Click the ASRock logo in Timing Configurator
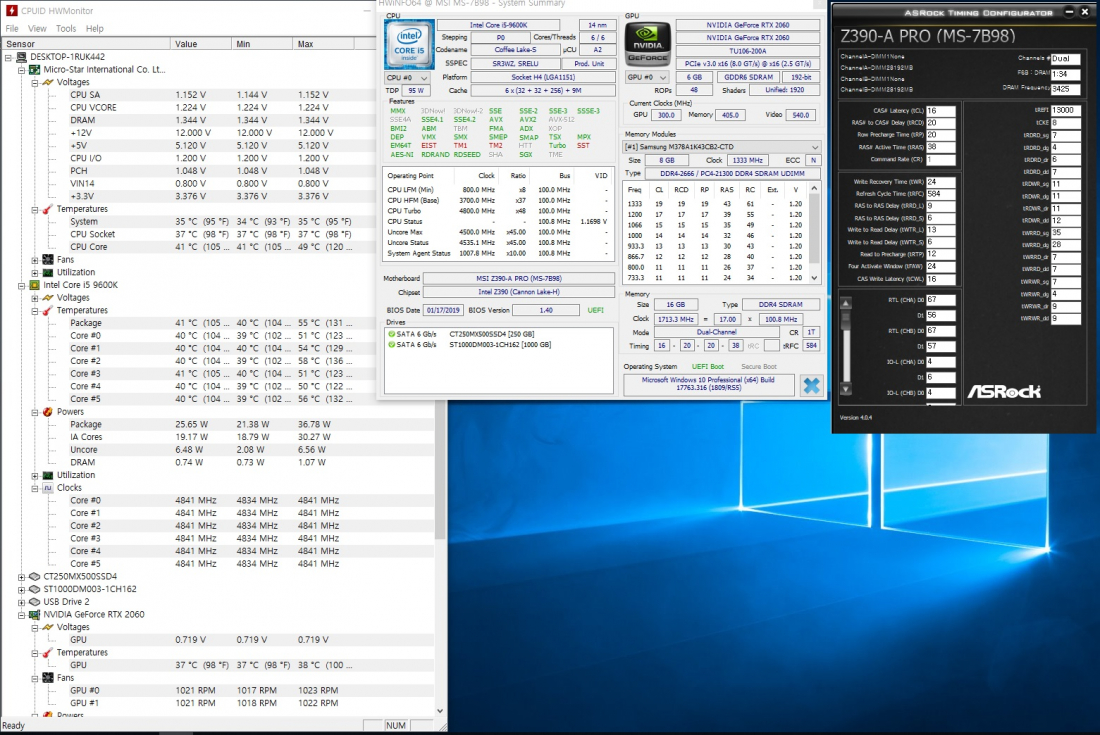Screen dimensions: 1100x735 [1004, 391]
